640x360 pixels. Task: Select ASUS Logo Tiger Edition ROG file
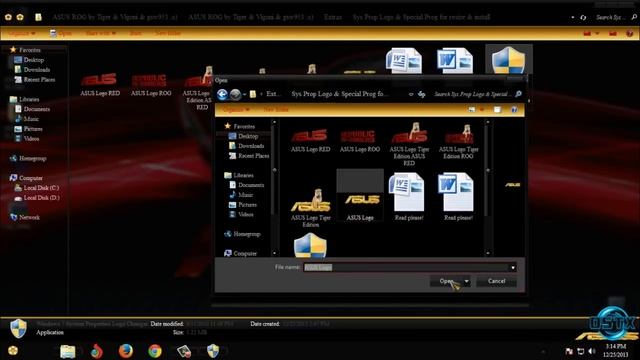(458, 141)
